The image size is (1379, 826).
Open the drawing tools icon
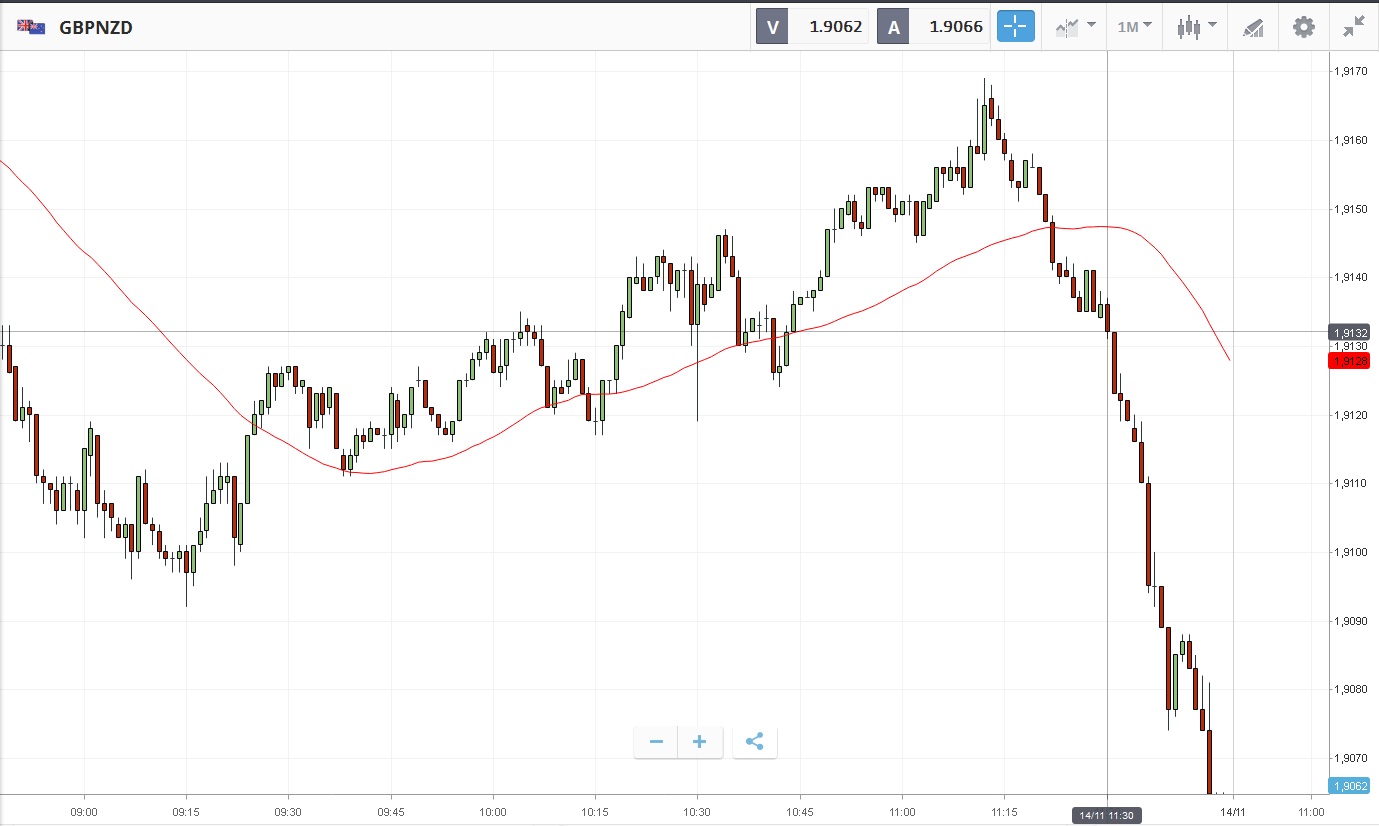coord(1253,27)
